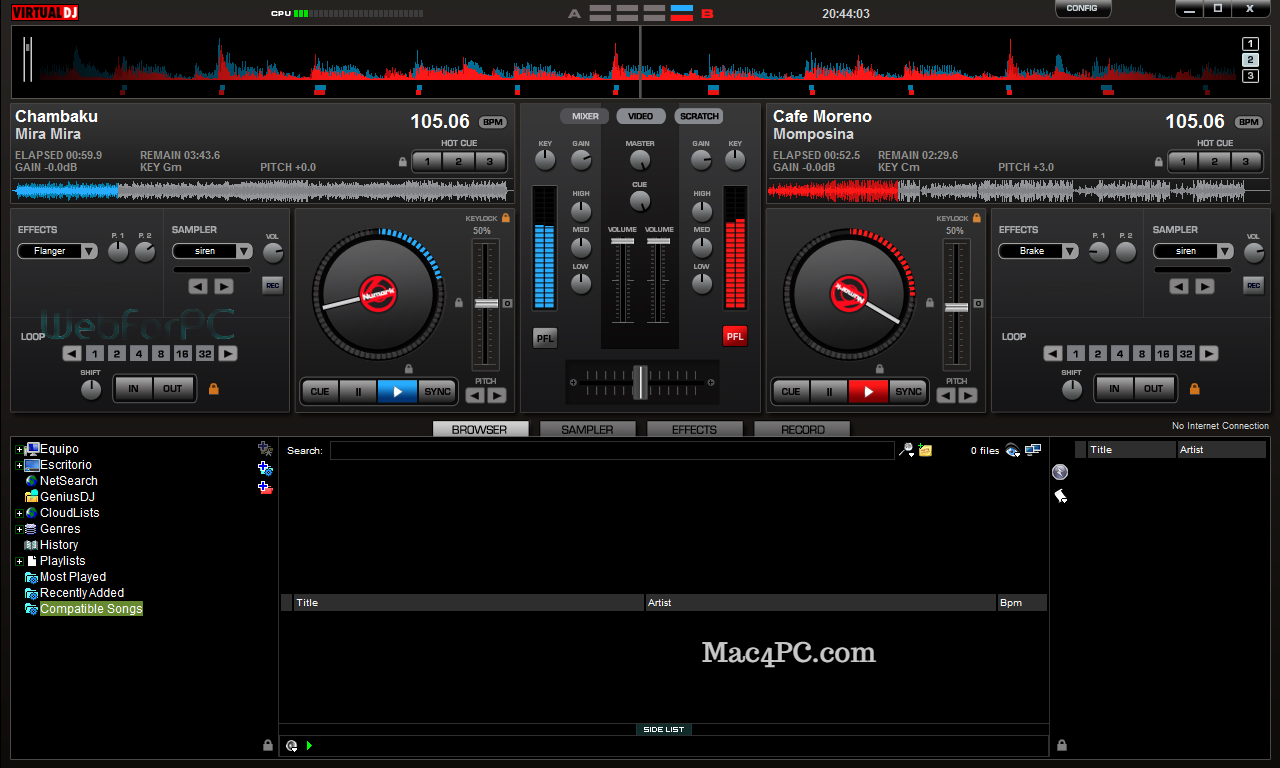This screenshot has height=768, width=1280.
Task: Hit CUE on the right deck
Action: 791,391
